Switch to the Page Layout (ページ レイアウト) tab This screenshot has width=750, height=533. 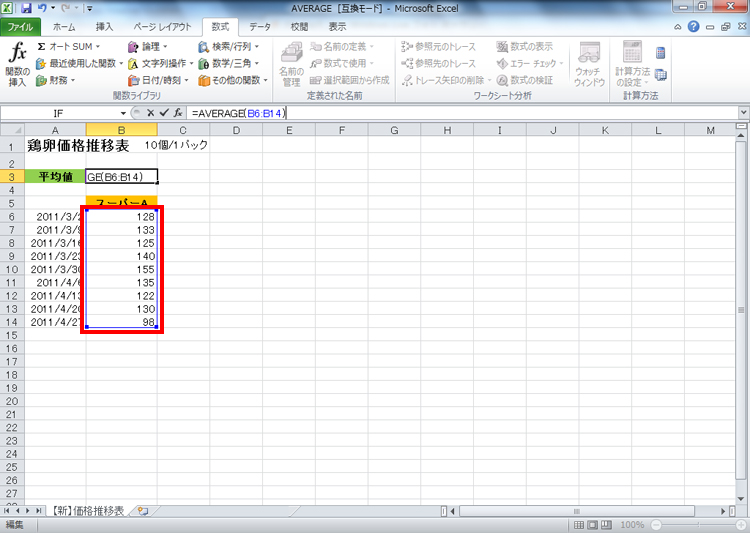point(162,27)
